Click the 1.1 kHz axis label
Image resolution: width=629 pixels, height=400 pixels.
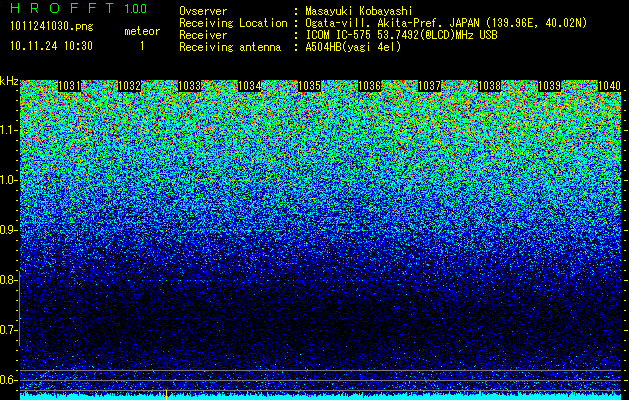(8, 130)
